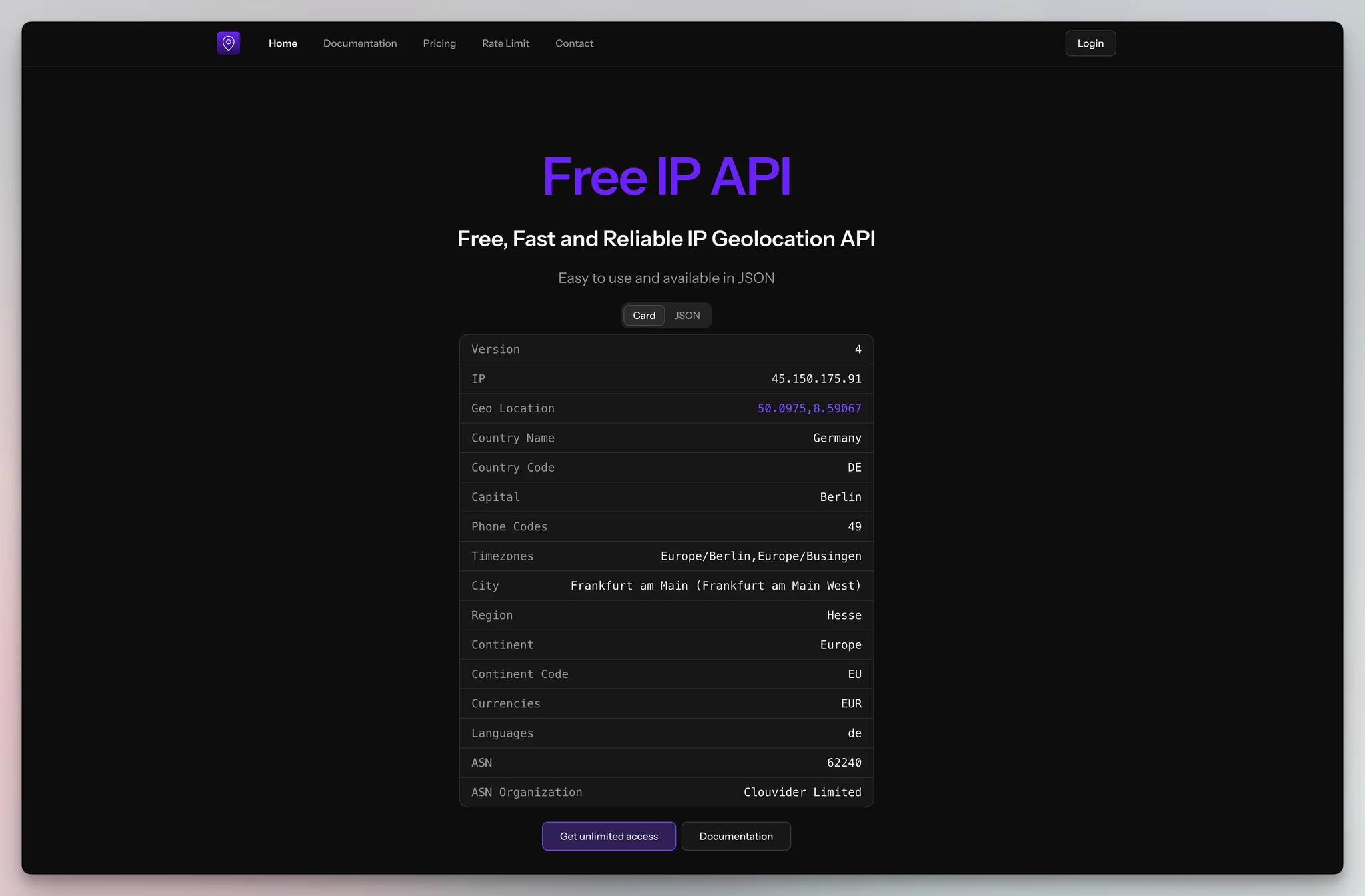Image resolution: width=1365 pixels, height=896 pixels.
Task: Click the Region value Hesse
Action: coord(844,615)
